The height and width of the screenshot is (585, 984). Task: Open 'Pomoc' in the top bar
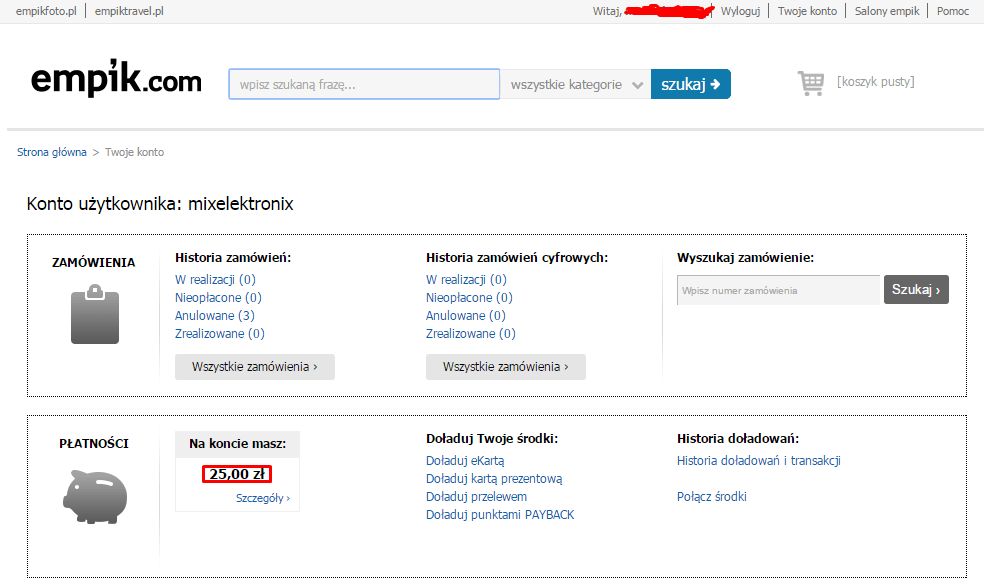pos(952,11)
